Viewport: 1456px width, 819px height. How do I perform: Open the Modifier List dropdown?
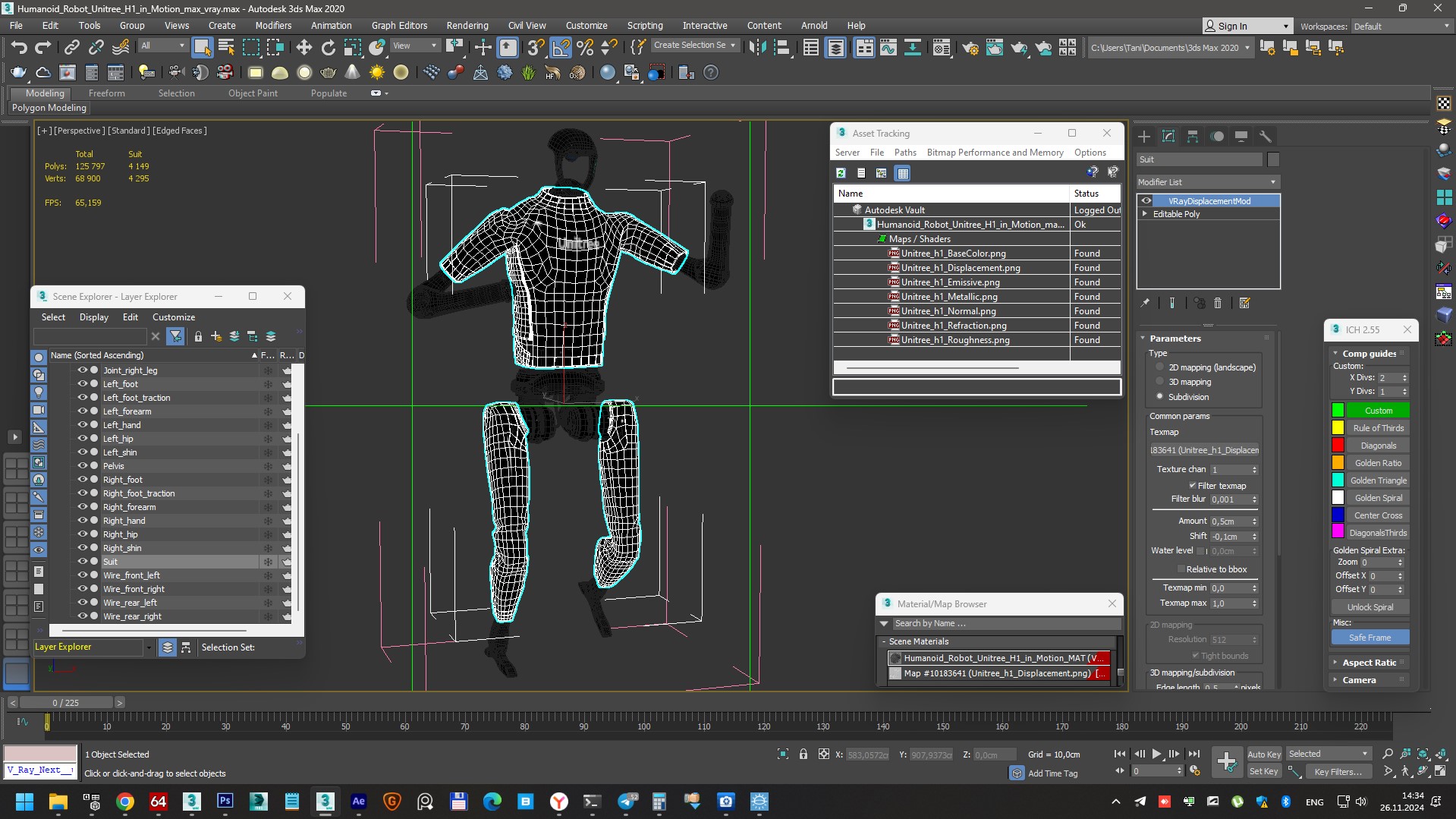[1208, 182]
